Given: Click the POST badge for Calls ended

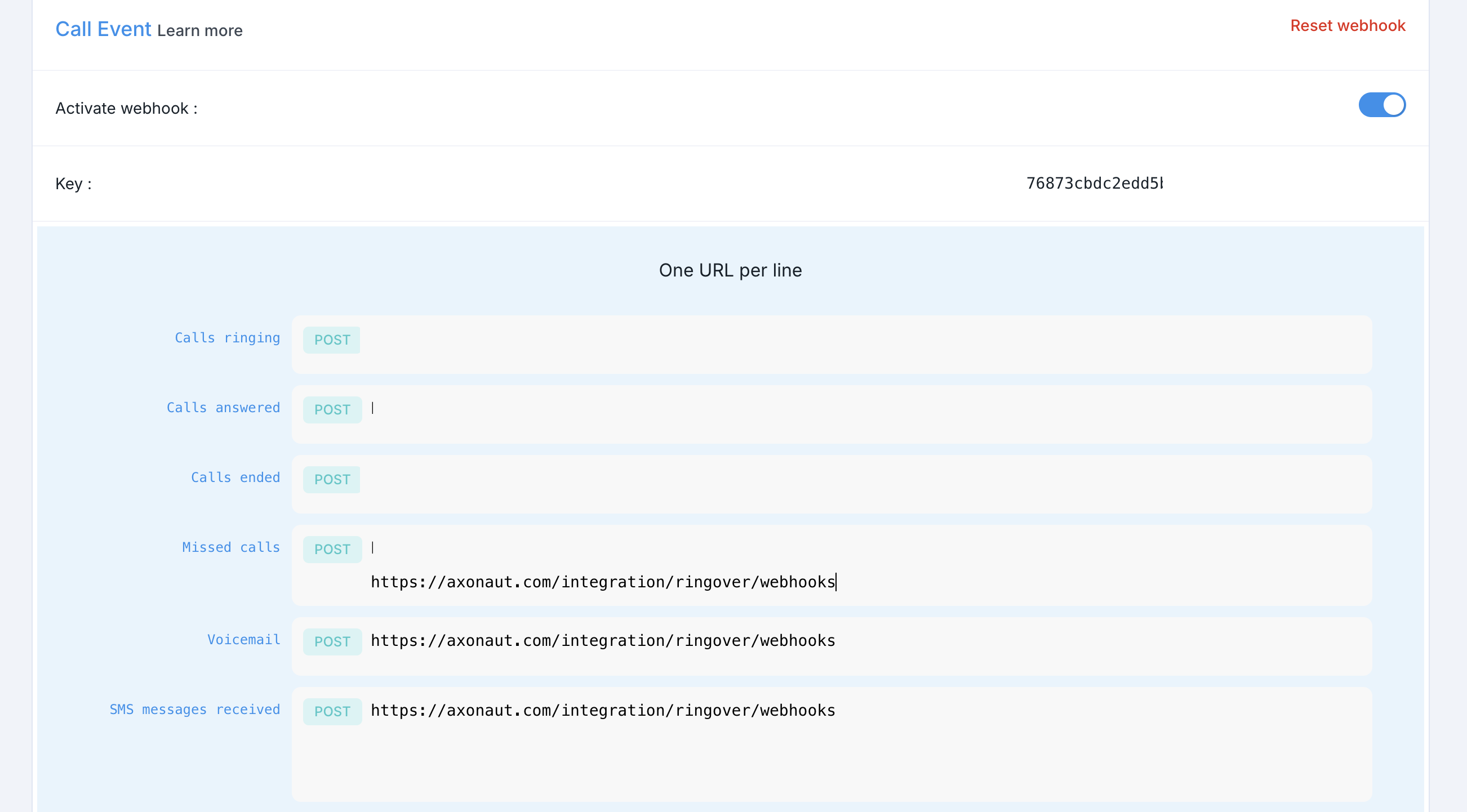Looking at the screenshot, I should 332,479.
